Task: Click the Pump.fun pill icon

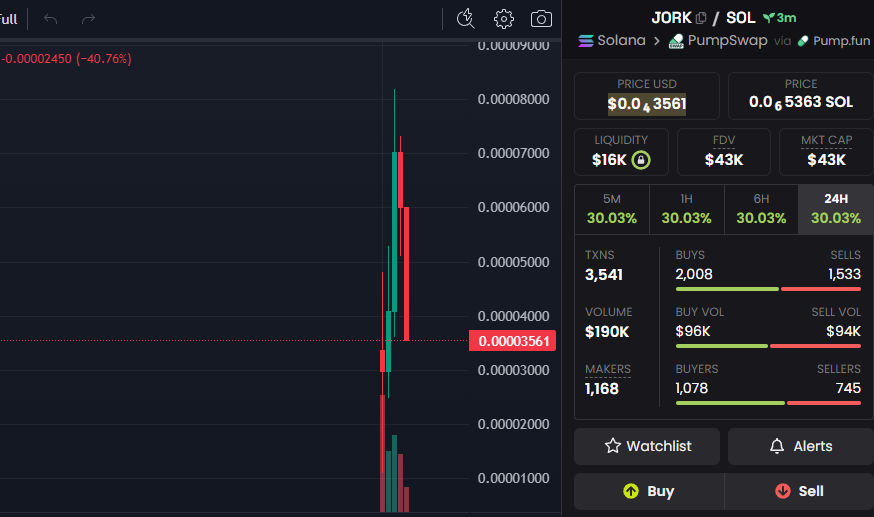Action: (x=803, y=41)
